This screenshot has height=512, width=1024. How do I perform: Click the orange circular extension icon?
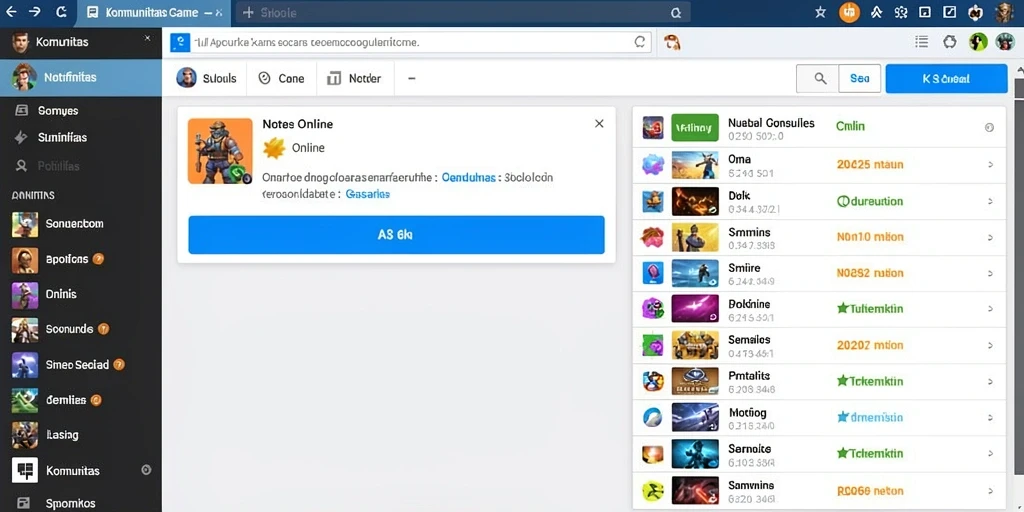pyautogui.click(x=849, y=12)
